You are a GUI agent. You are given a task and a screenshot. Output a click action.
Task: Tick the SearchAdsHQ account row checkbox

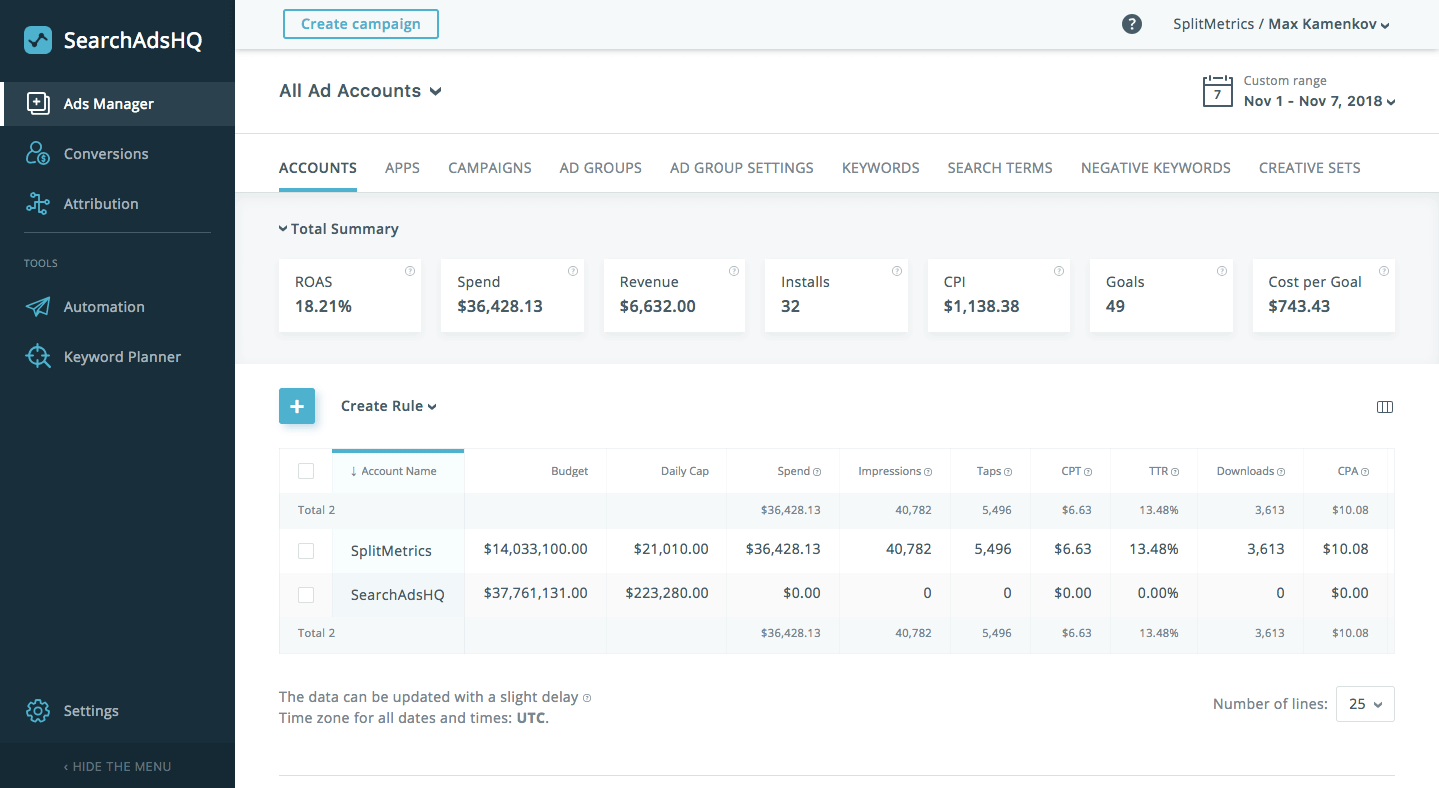pos(306,595)
